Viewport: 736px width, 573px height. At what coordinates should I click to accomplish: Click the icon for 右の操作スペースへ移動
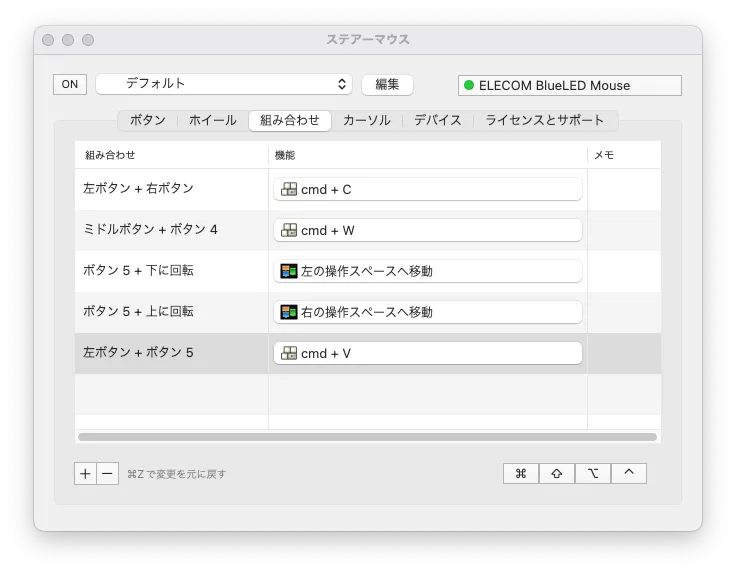(289, 312)
